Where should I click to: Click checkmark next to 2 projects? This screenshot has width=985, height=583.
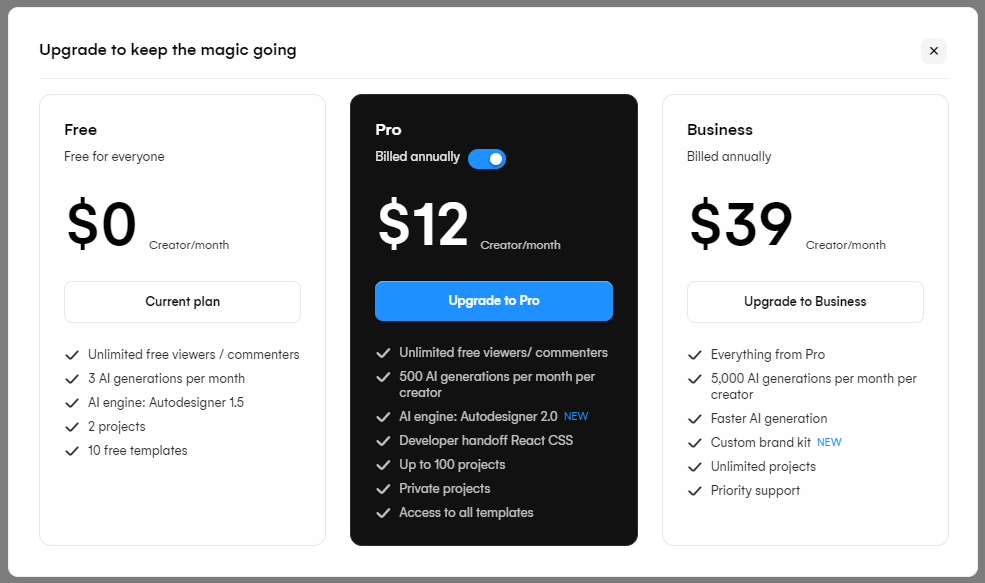(x=72, y=427)
